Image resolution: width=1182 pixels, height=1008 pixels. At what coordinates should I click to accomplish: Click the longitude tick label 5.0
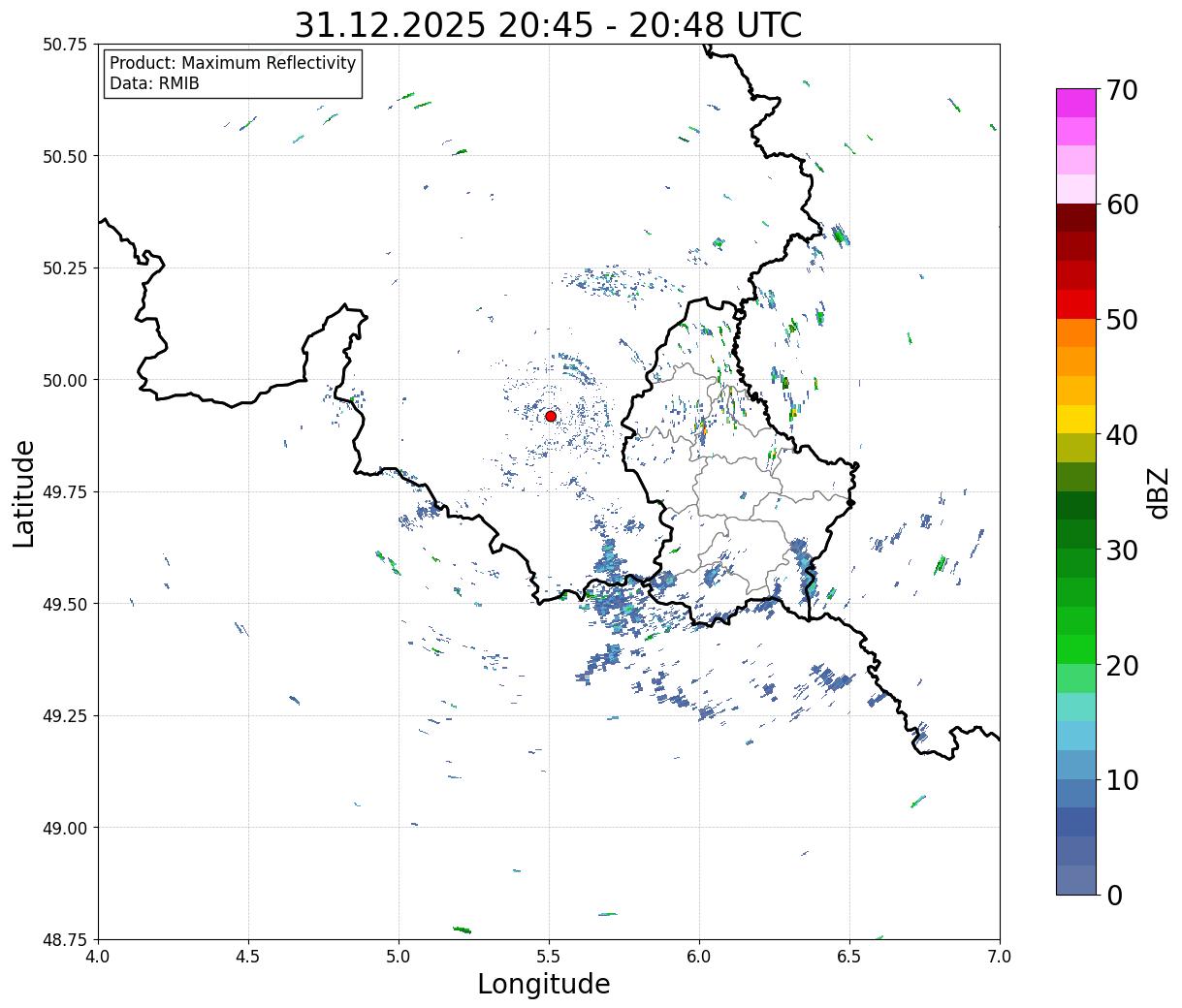(x=399, y=957)
